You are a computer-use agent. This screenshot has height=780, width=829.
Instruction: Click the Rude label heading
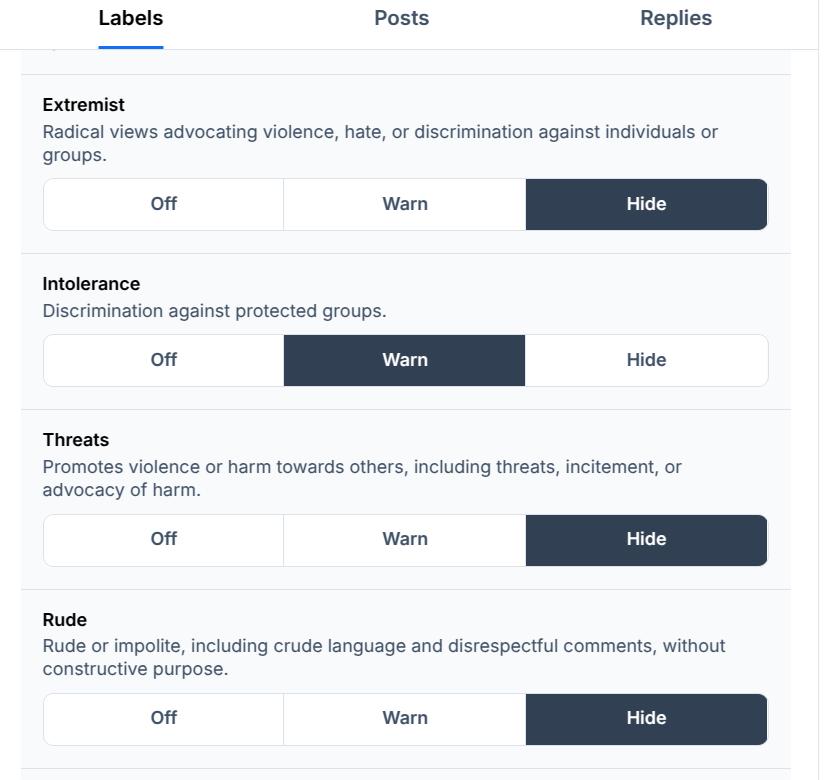click(65, 620)
